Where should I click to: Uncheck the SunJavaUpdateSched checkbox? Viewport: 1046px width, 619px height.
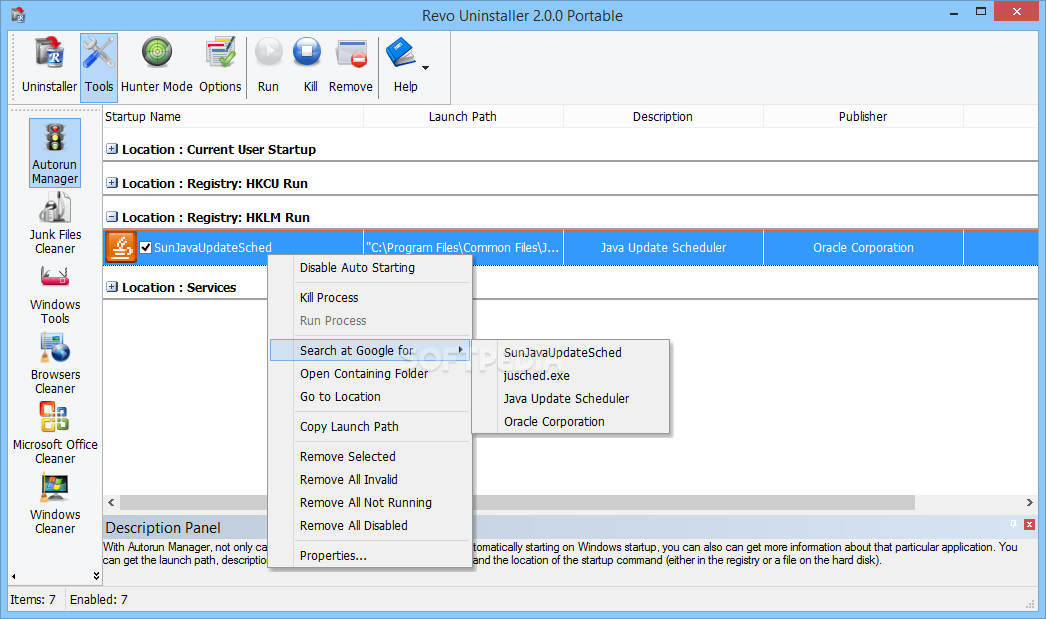(x=145, y=247)
